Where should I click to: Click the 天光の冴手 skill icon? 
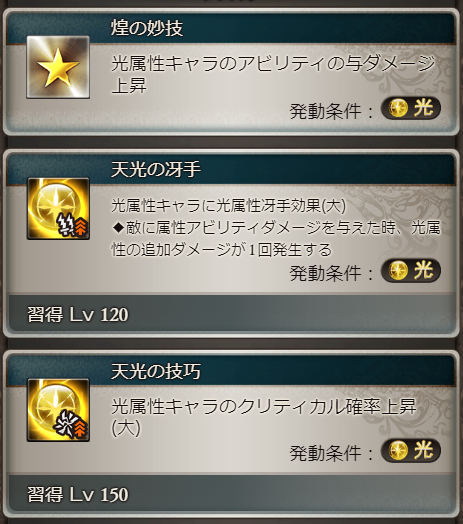(x=58, y=209)
